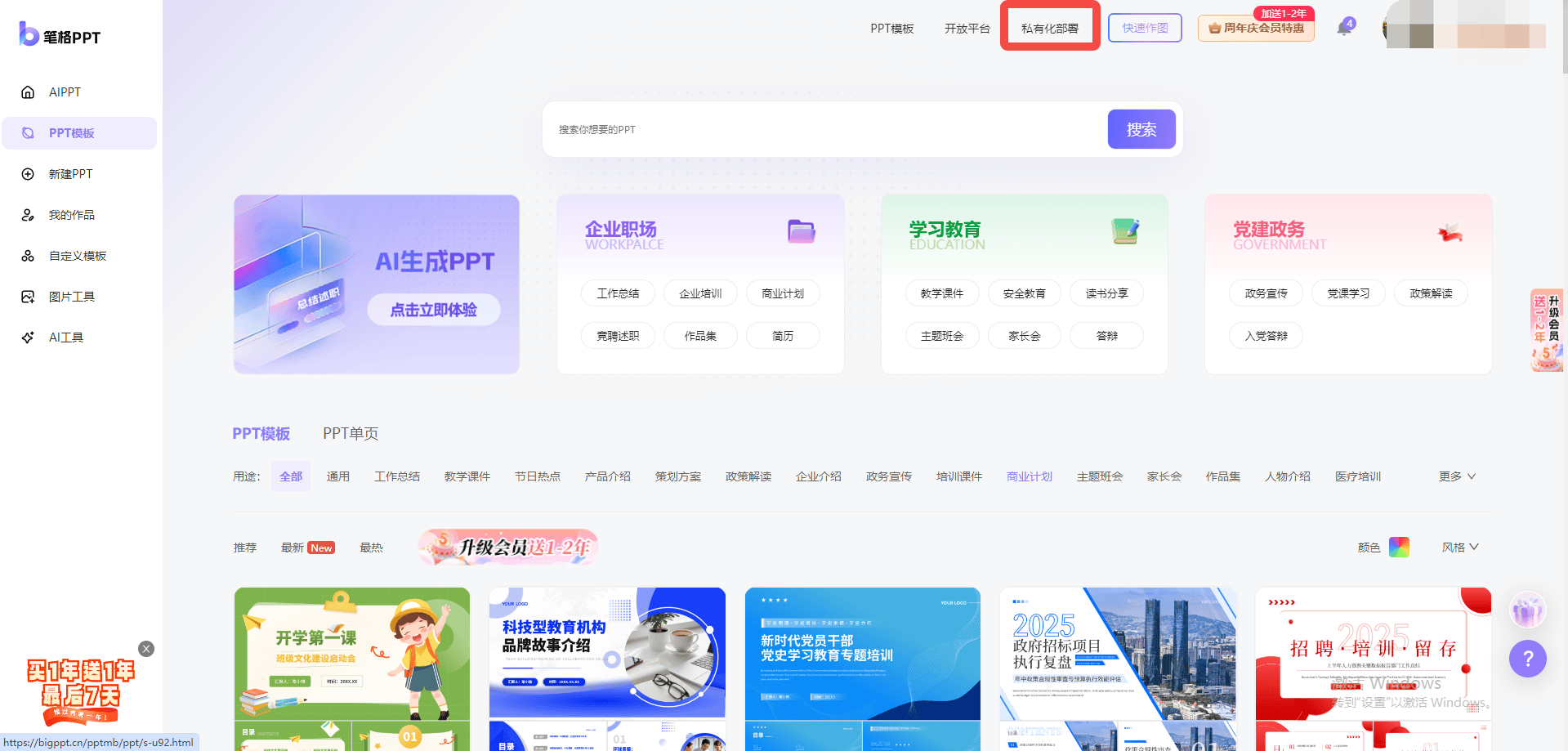
Task: Click the PPT search input field
Action: (x=825, y=129)
